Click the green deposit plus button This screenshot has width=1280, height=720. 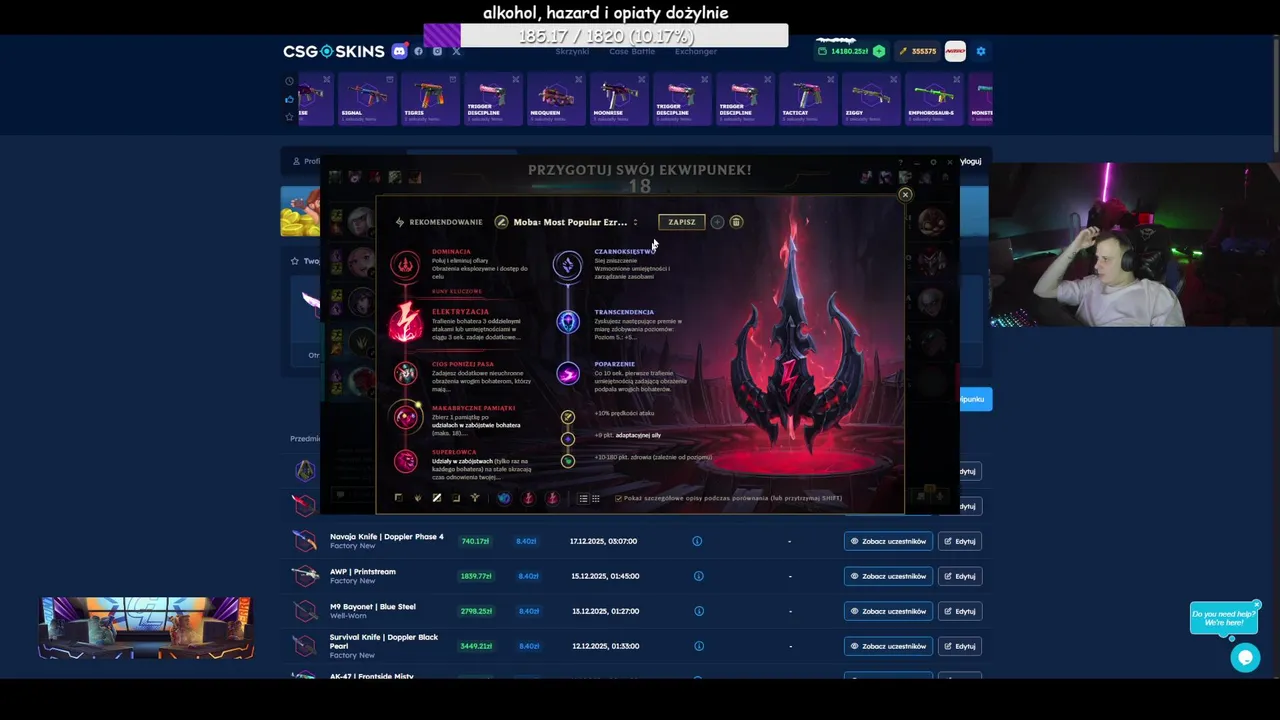pos(879,51)
